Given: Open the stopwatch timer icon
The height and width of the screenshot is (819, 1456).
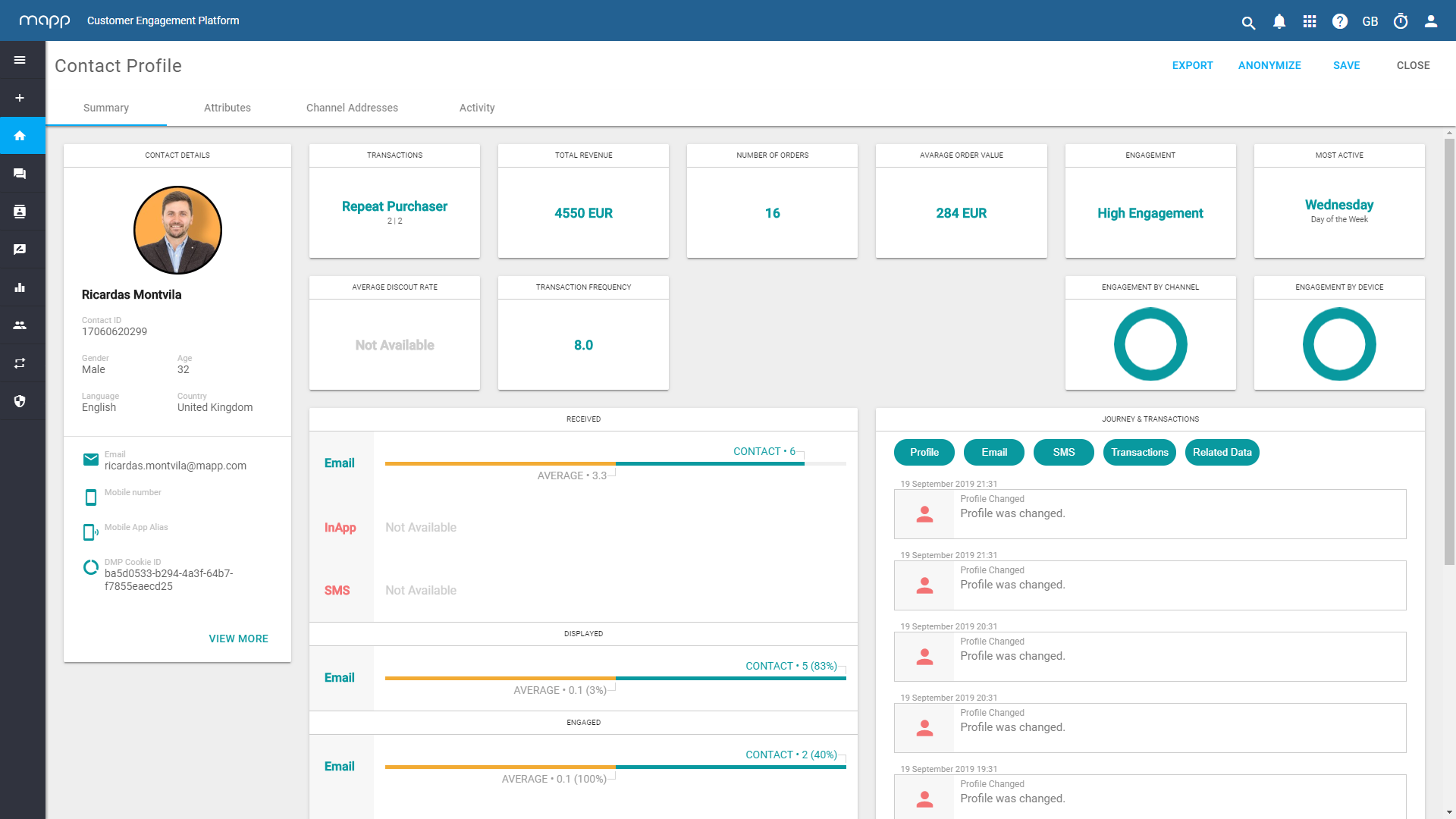Looking at the screenshot, I should pyautogui.click(x=1401, y=21).
